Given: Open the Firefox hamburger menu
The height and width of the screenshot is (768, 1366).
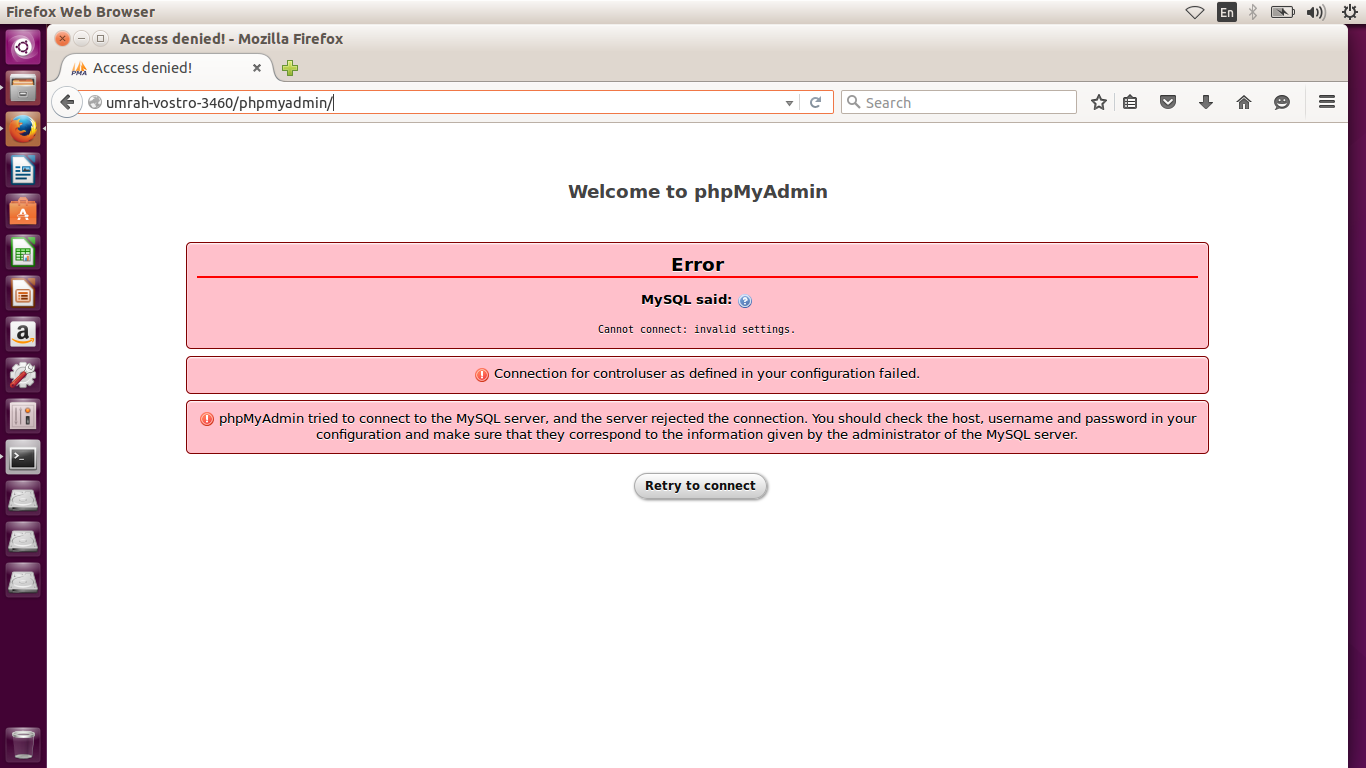Looking at the screenshot, I should 1327,102.
